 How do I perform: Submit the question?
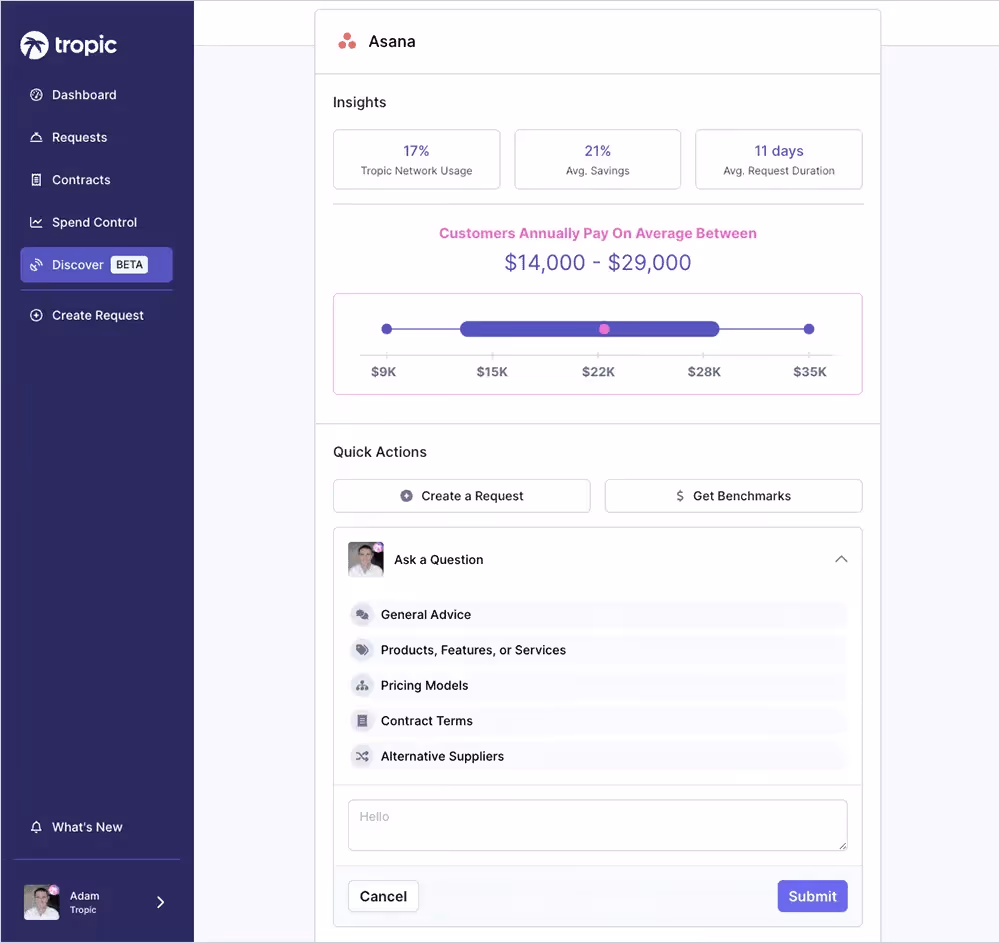[812, 896]
